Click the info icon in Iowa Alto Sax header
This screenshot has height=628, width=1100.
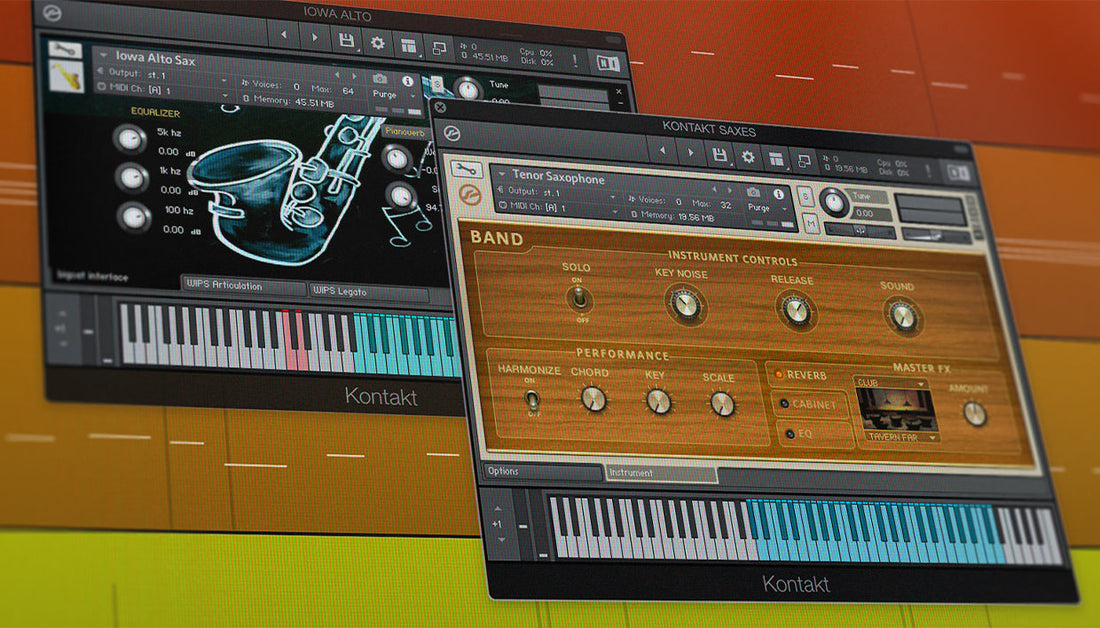(407, 81)
